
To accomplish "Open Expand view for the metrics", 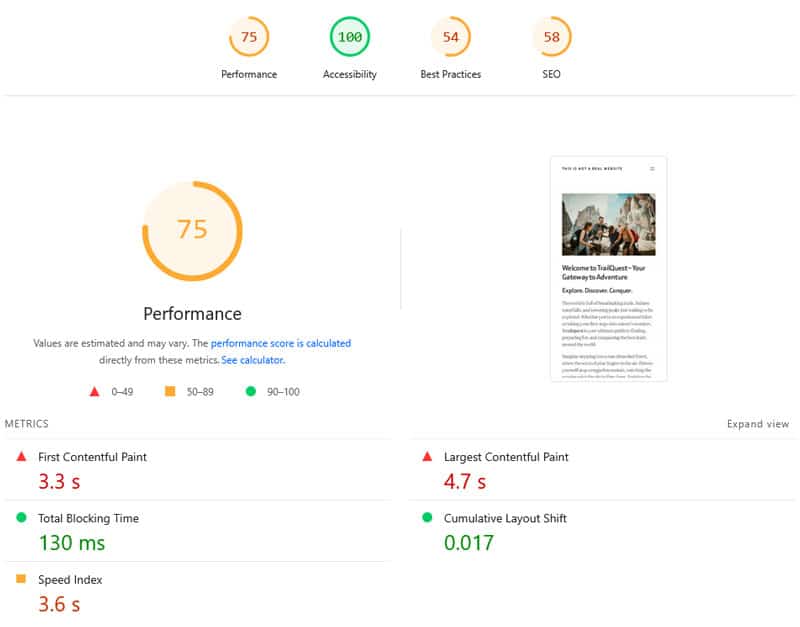I will click(757, 423).
